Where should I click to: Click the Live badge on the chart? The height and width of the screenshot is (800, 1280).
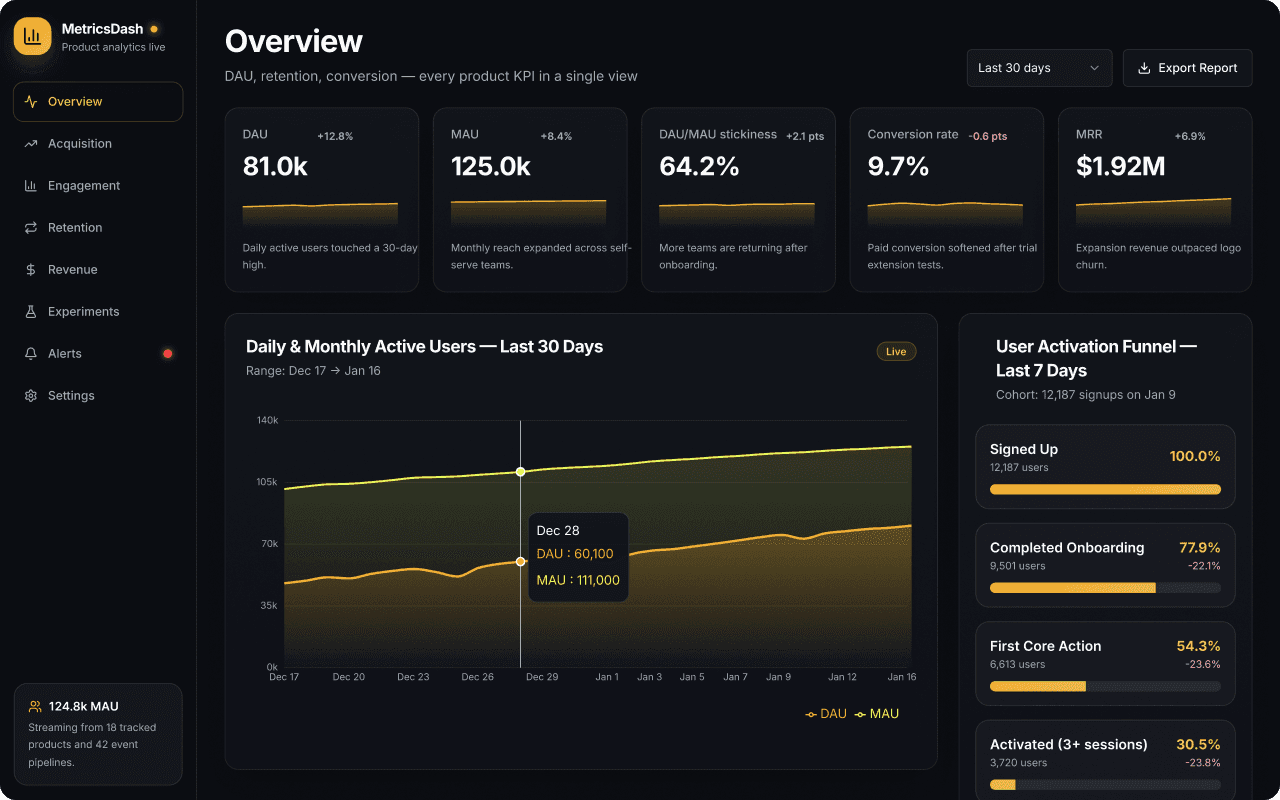coord(896,352)
